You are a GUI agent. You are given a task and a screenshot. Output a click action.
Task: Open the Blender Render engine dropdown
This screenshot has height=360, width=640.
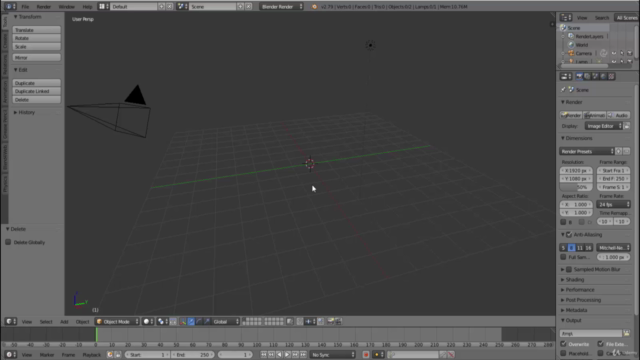(281, 7)
